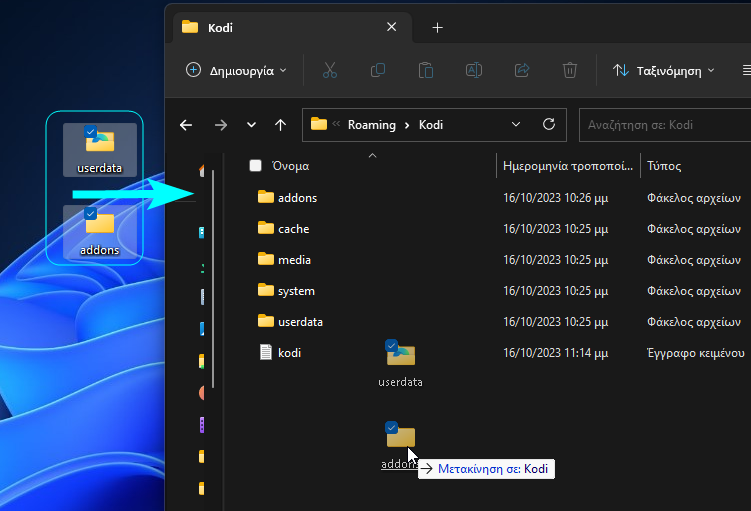Go up one folder level

pos(280,125)
